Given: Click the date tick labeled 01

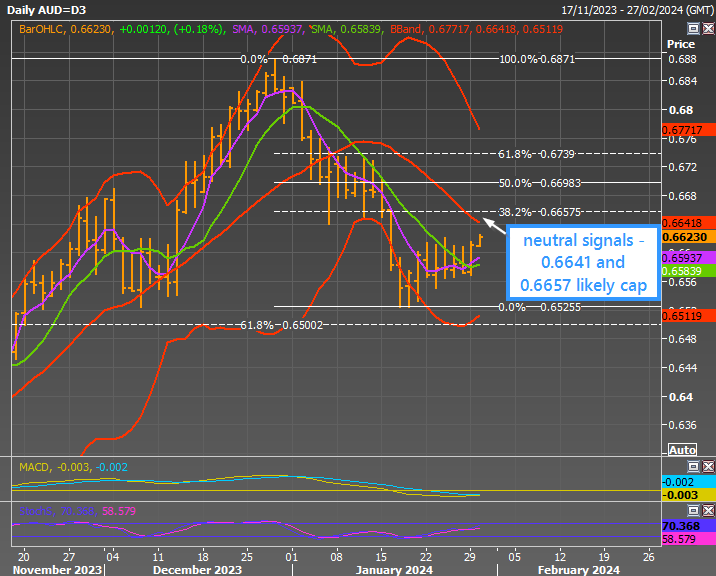Looking at the screenshot, I should [291, 557].
